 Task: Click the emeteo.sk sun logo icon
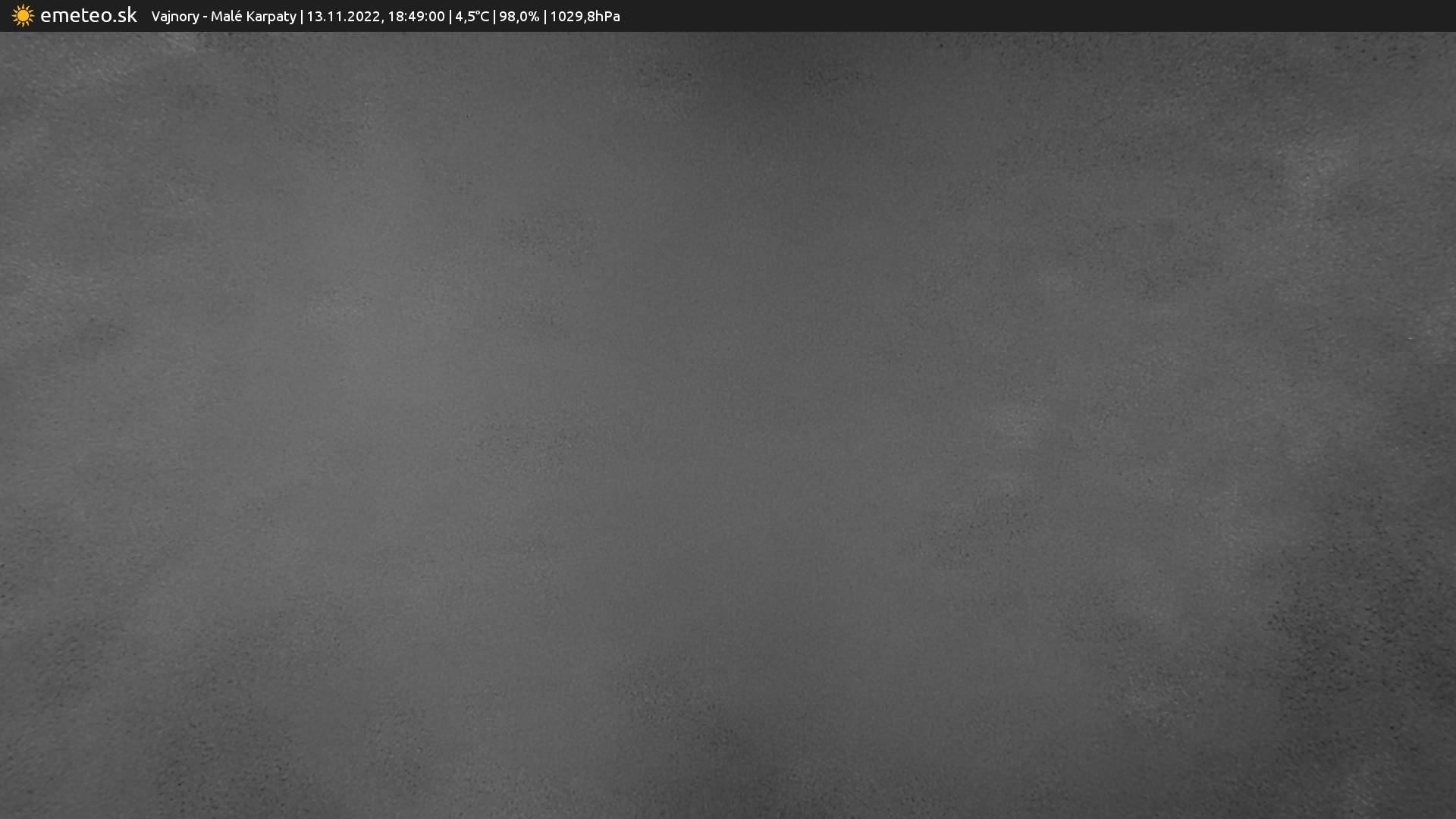(x=23, y=16)
